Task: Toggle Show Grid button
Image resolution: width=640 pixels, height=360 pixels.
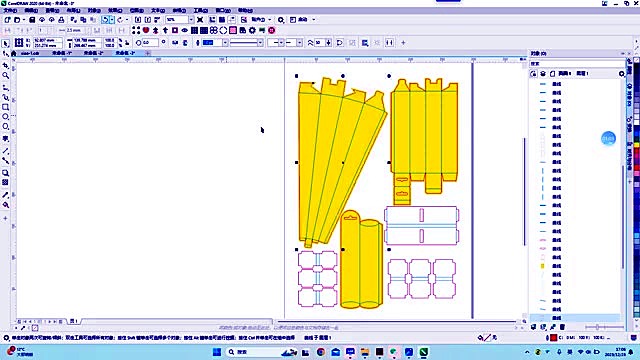Action: tap(222, 20)
